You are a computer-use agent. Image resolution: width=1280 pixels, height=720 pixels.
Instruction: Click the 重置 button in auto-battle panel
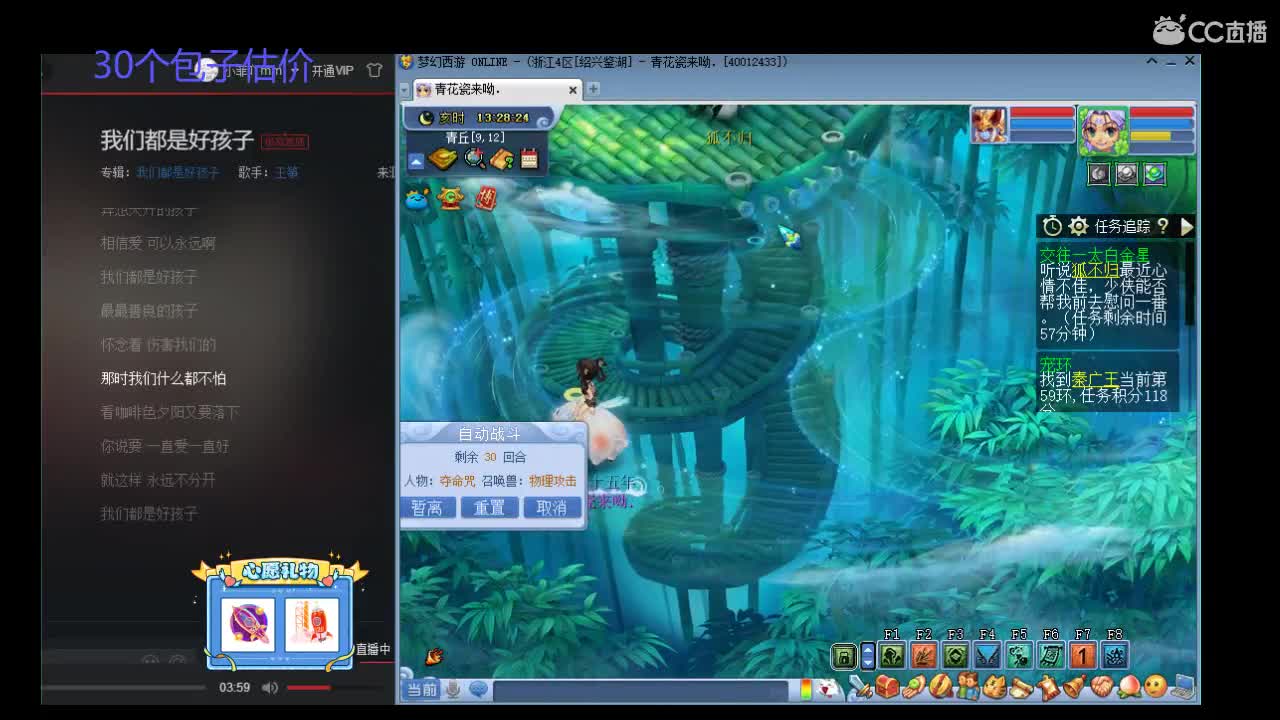click(489, 508)
